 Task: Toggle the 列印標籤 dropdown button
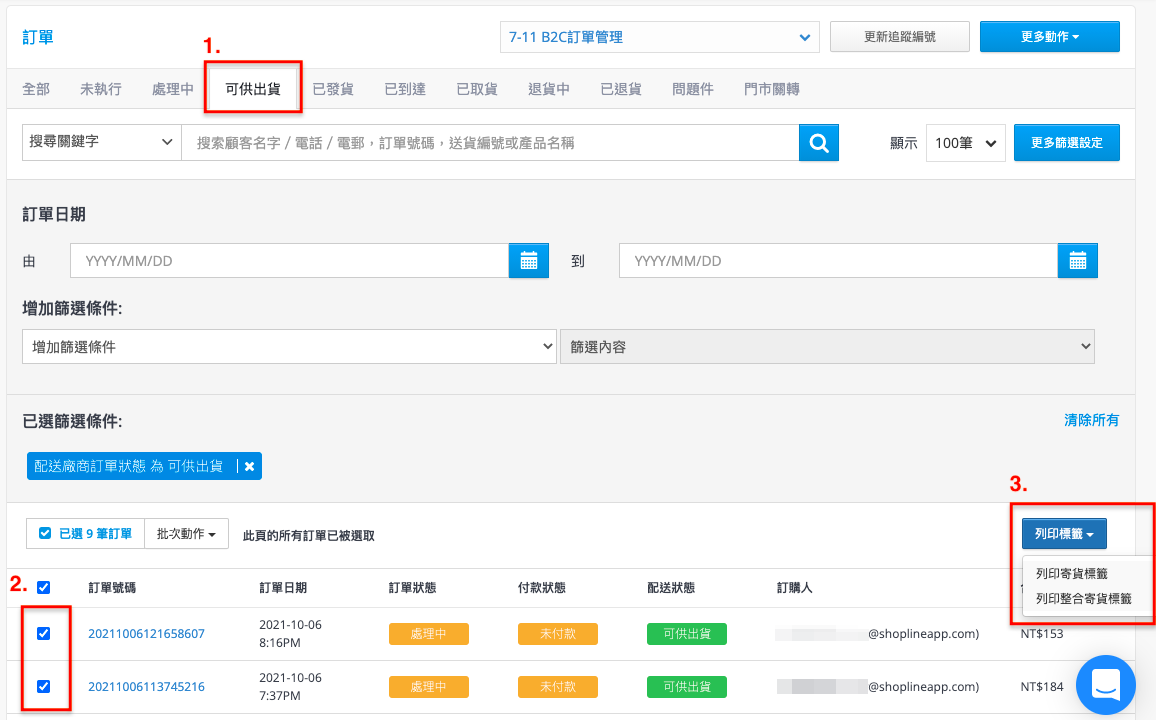click(1064, 534)
